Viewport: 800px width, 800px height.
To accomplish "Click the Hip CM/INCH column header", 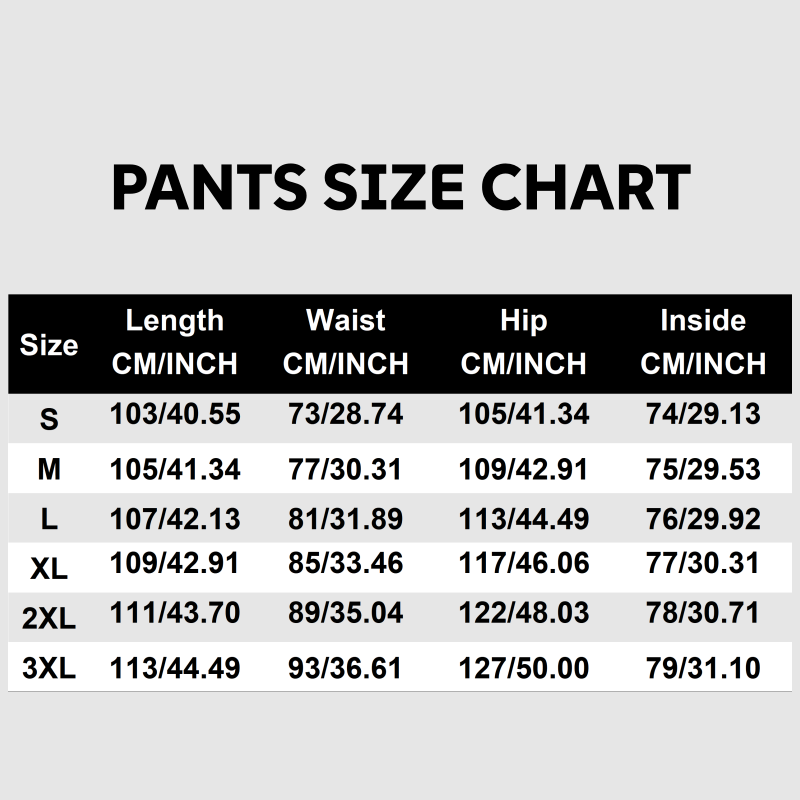I will click(x=524, y=342).
